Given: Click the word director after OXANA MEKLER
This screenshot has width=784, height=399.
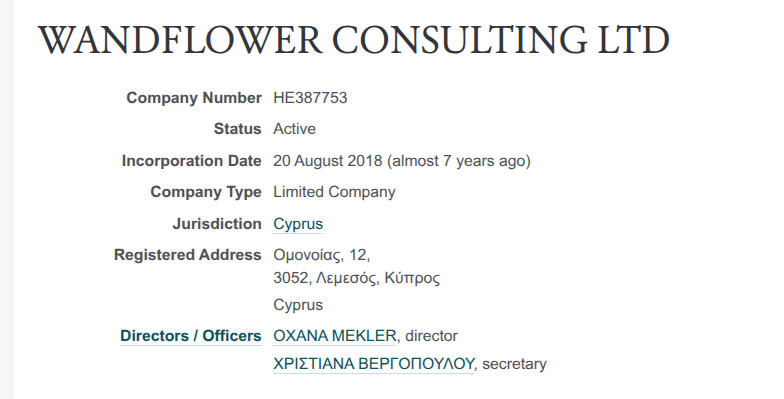Looking at the screenshot, I should point(432,336).
